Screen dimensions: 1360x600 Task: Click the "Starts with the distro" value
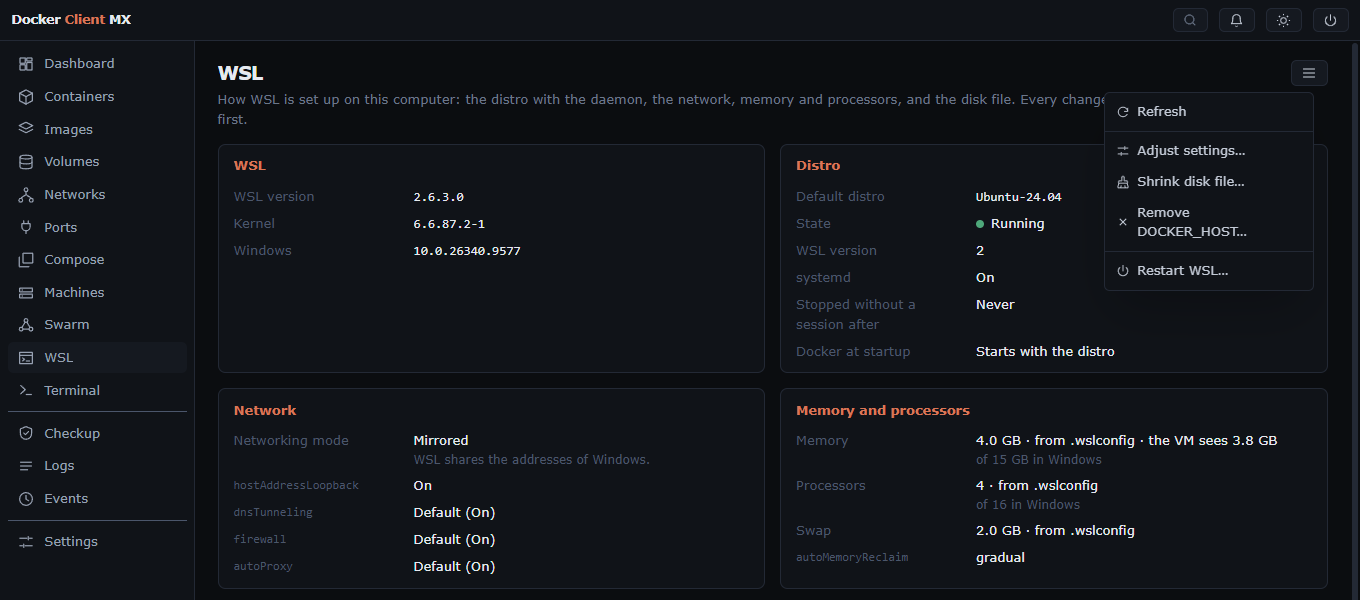pyautogui.click(x=1045, y=352)
